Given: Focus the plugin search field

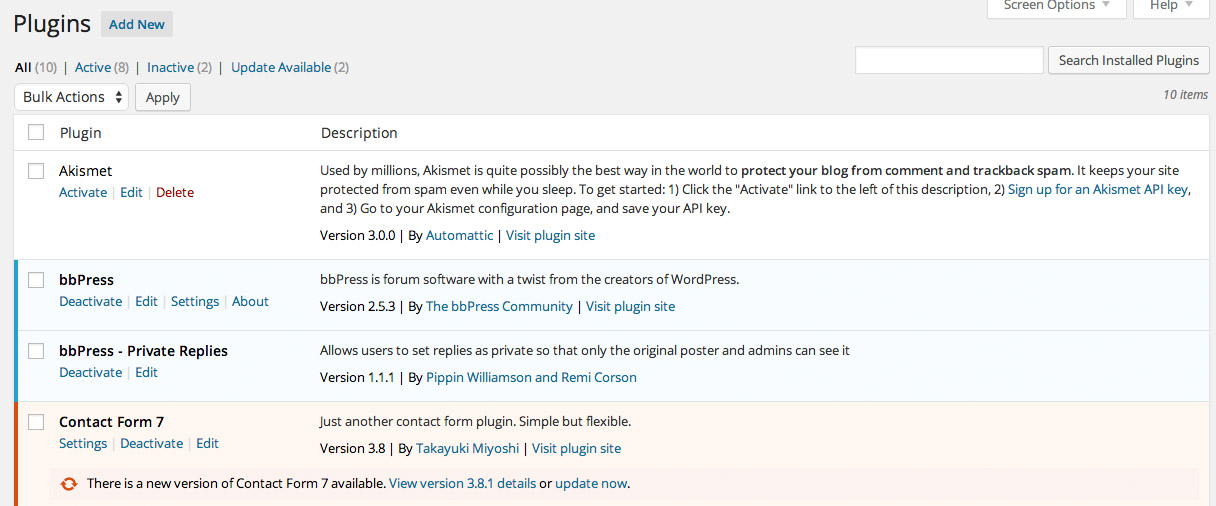Looking at the screenshot, I should [949, 60].
